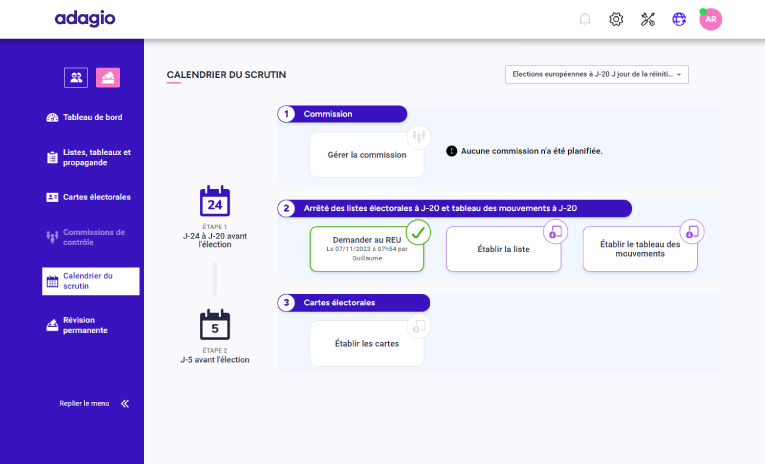Screen dimensions: 765x464
Task: Click the Cartes électorales step 3 header
Action: click(x=354, y=303)
